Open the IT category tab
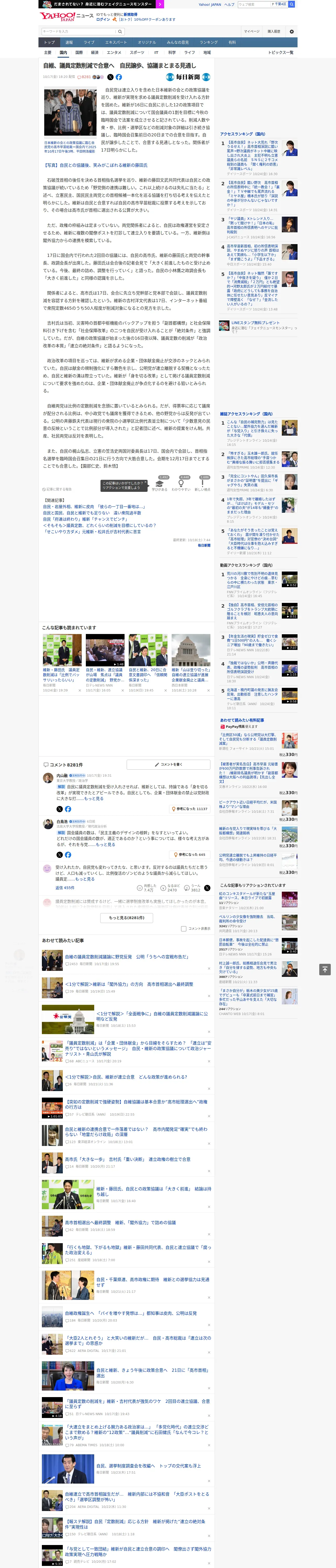336x1568 pixels. click(x=156, y=52)
